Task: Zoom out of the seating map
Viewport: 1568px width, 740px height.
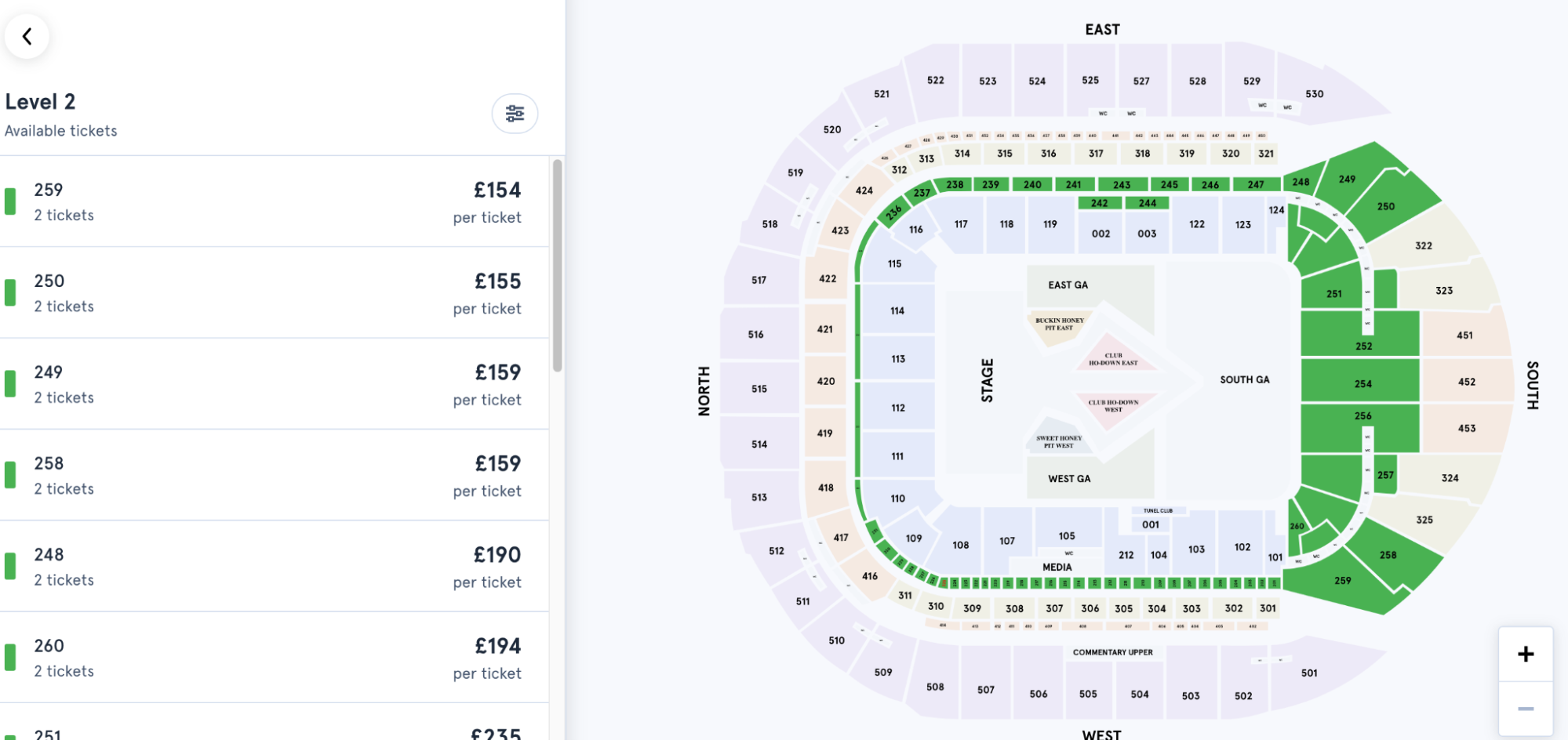Action: pos(1526,706)
